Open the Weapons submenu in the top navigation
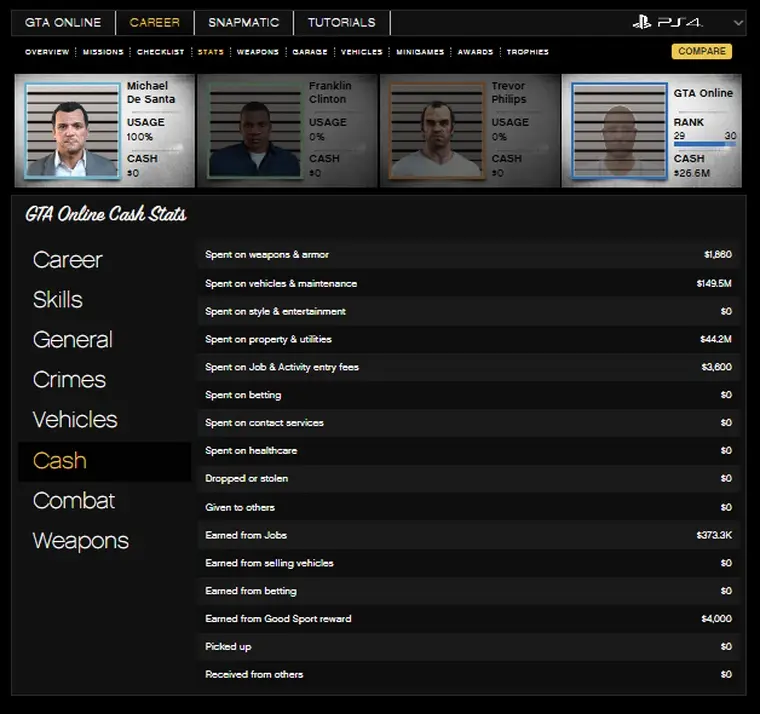 point(257,52)
